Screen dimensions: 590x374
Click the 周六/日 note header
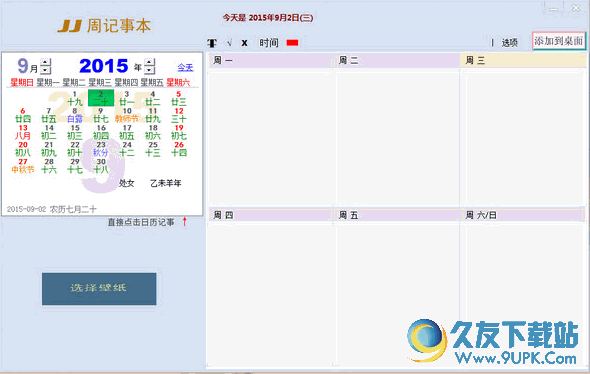point(523,215)
